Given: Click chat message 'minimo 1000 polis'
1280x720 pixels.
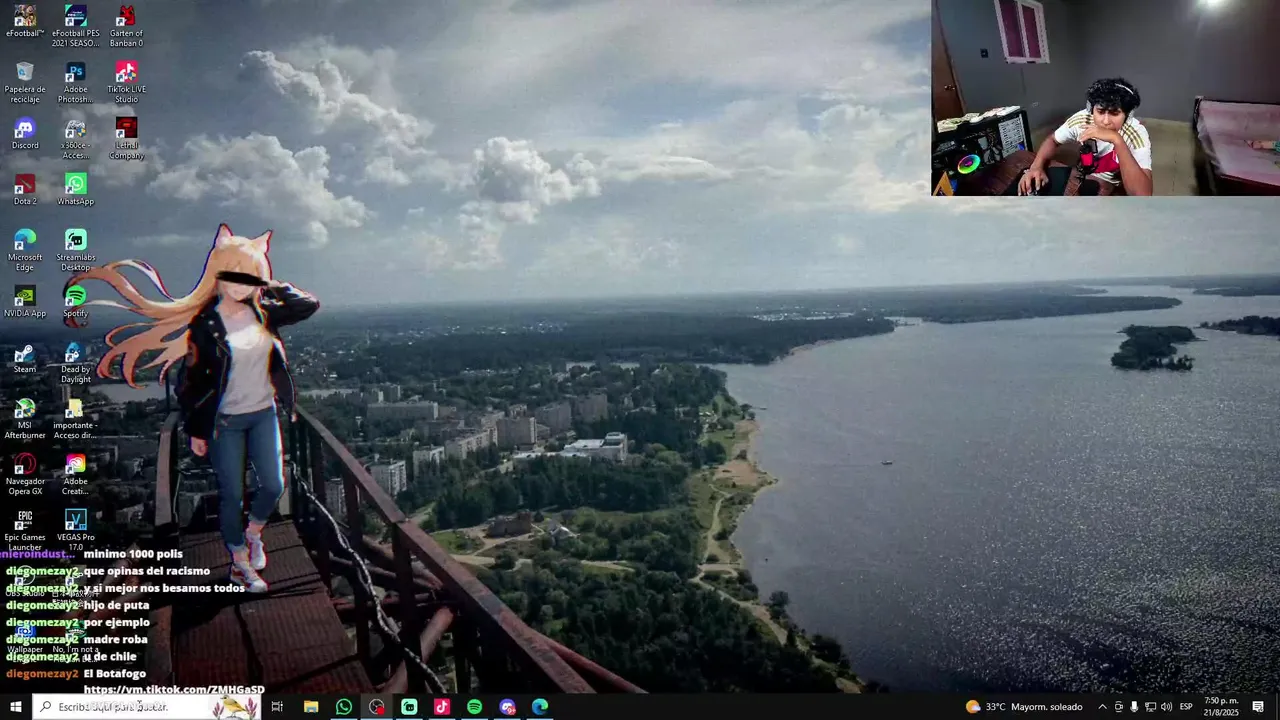Looking at the screenshot, I should click(133, 554).
